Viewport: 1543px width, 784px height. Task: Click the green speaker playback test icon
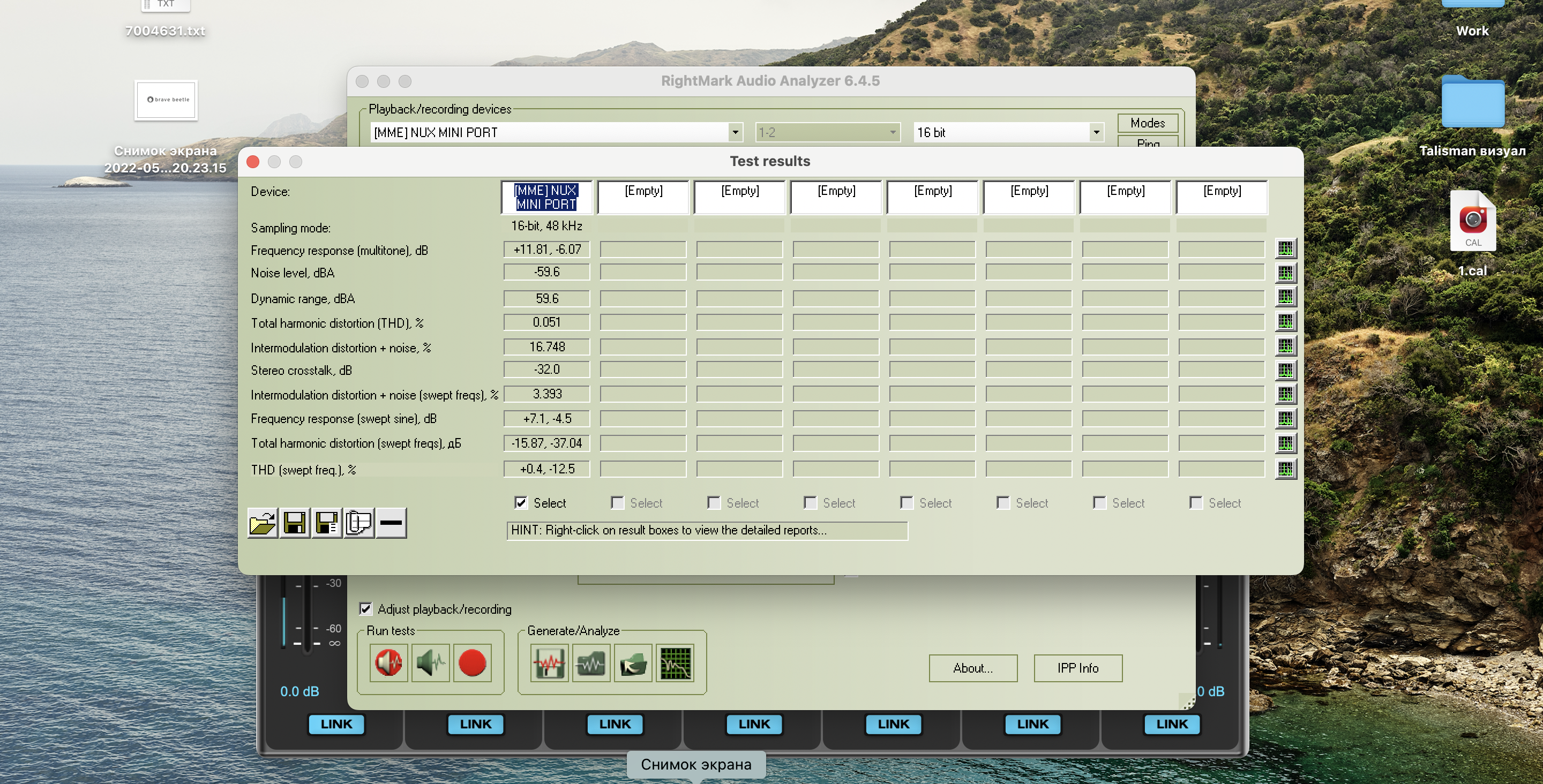[431, 663]
